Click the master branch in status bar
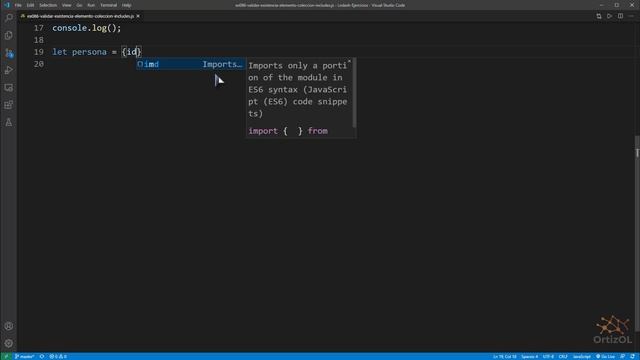 point(24,356)
